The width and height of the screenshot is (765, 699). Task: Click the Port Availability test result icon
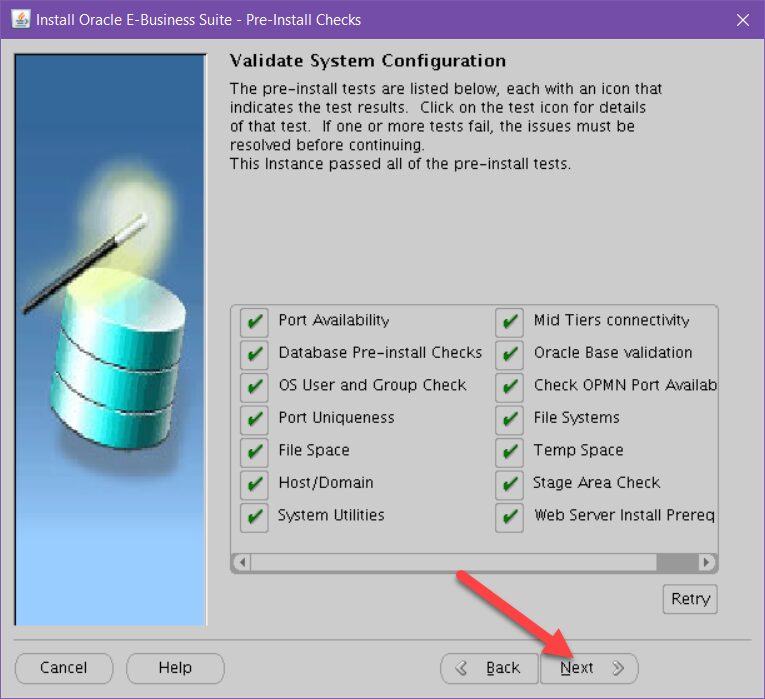tap(254, 322)
